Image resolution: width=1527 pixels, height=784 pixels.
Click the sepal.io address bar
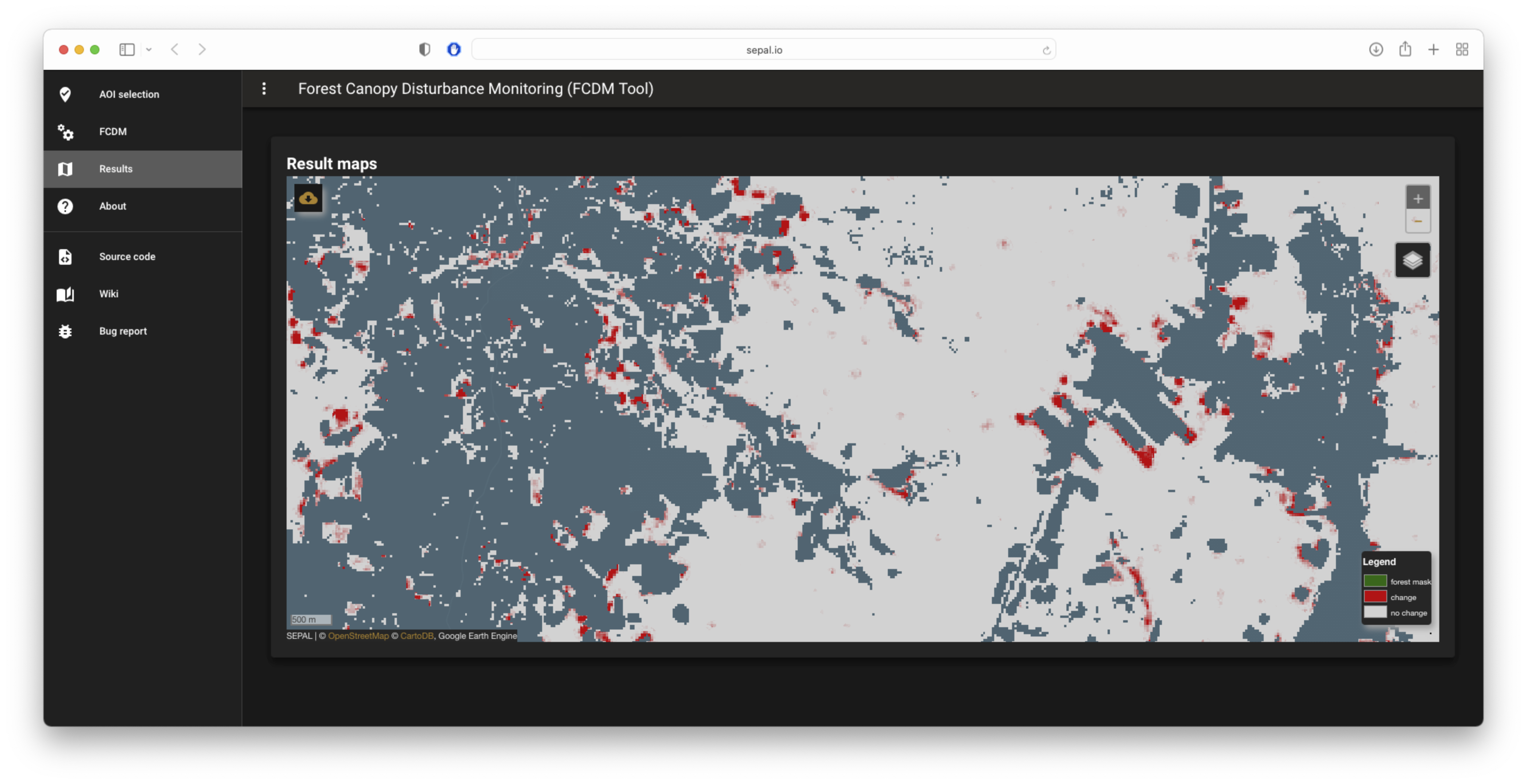(x=763, y=50)
